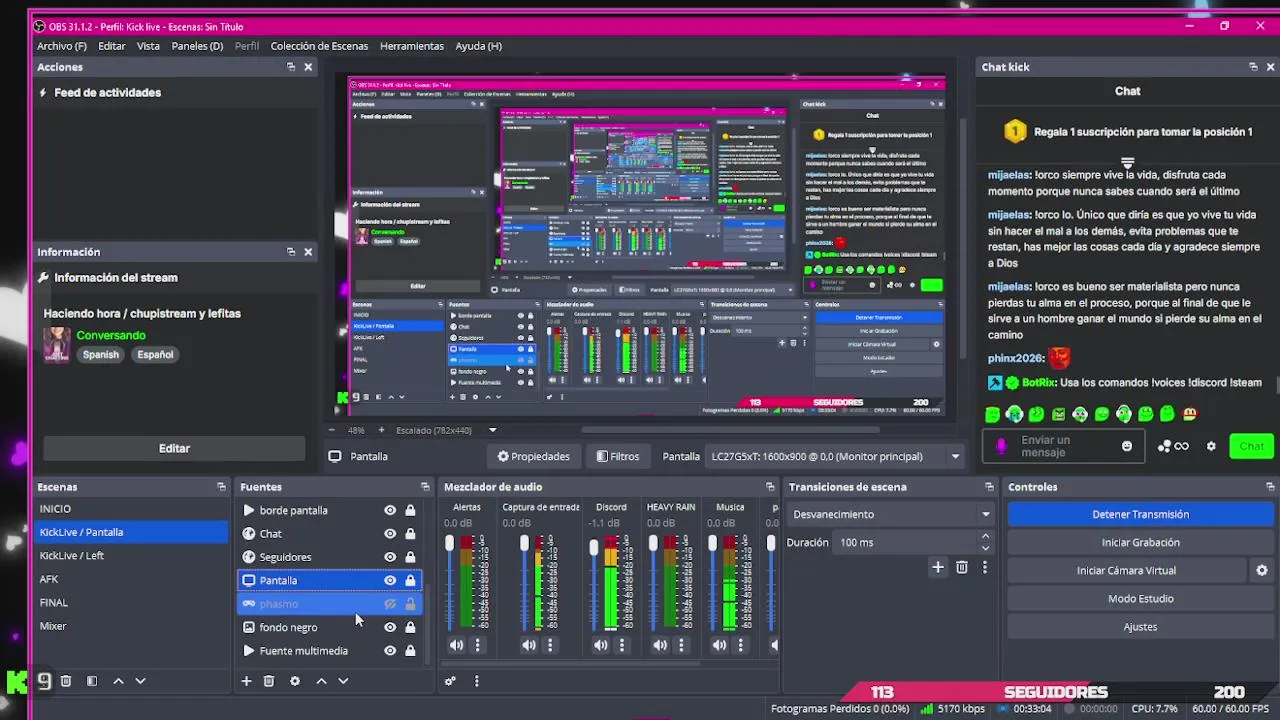Open scene filters icon in Escenas toolbar

tap(92, 681)
